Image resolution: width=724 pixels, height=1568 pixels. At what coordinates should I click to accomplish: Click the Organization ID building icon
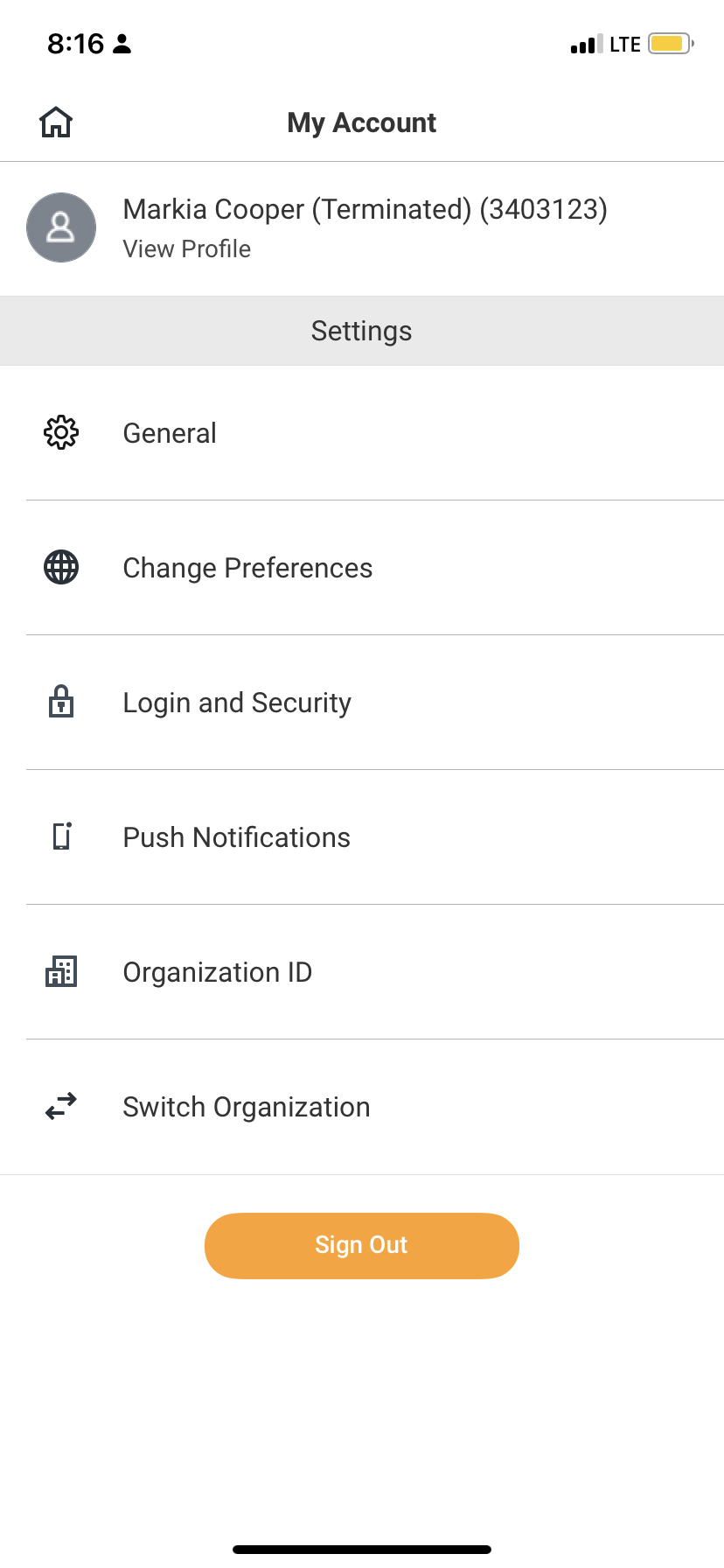point(61,972)
